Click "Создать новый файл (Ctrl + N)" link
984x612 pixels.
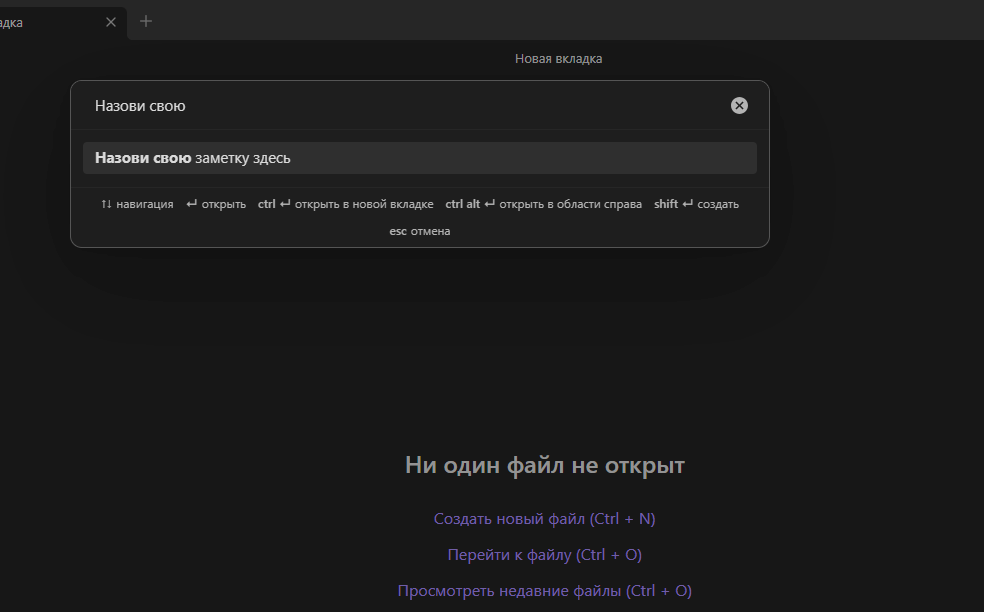coord(545,519)
